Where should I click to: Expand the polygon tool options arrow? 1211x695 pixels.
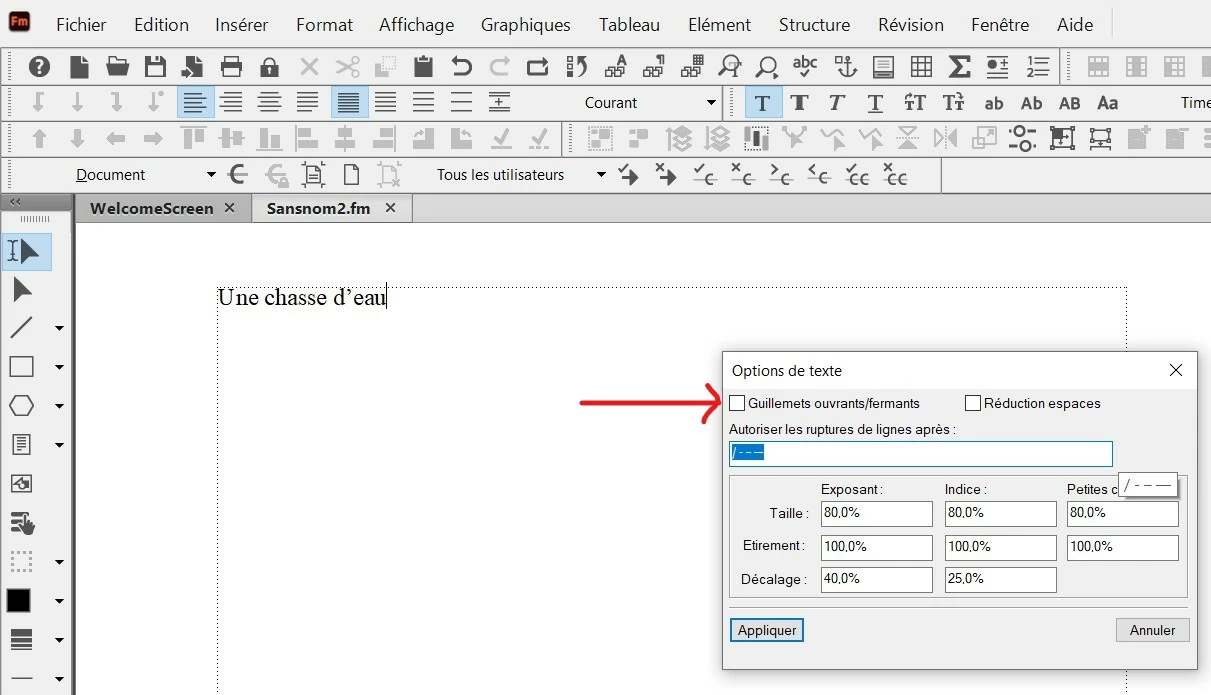point(59,406)
